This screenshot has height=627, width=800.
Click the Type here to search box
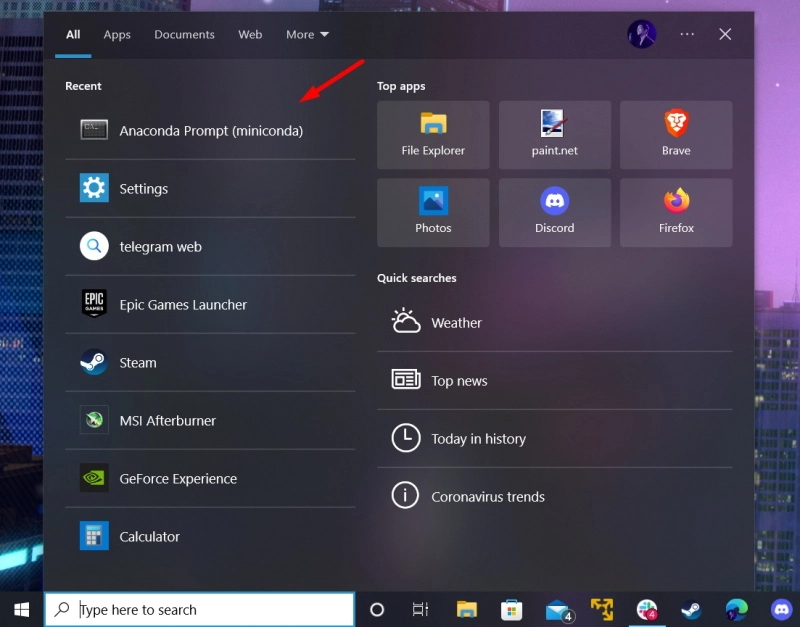[x=200, y=610]
